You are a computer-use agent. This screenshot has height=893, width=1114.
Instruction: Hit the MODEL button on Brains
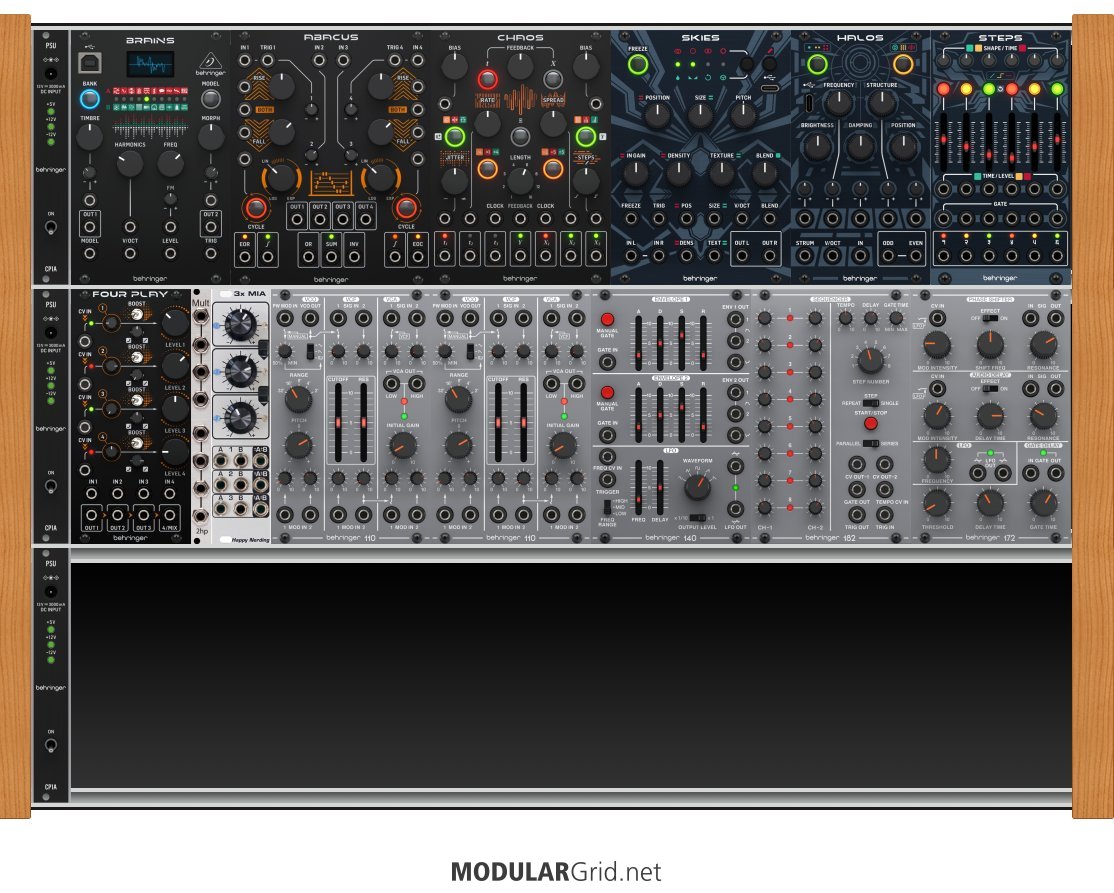click(210, 98)
